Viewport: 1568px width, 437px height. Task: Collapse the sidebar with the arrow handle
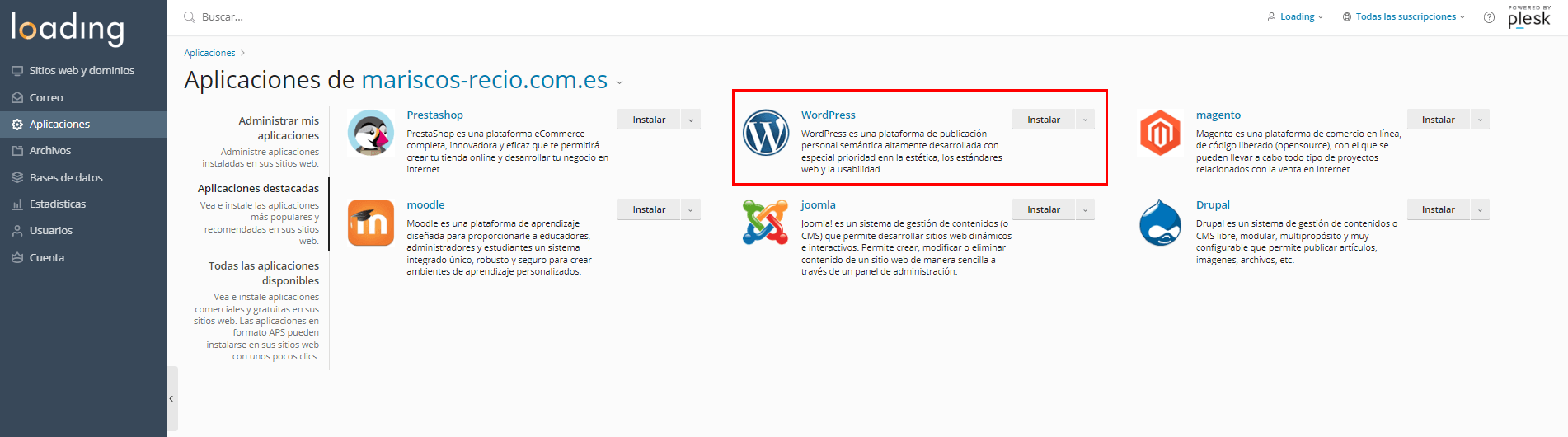tap(171, 399)
